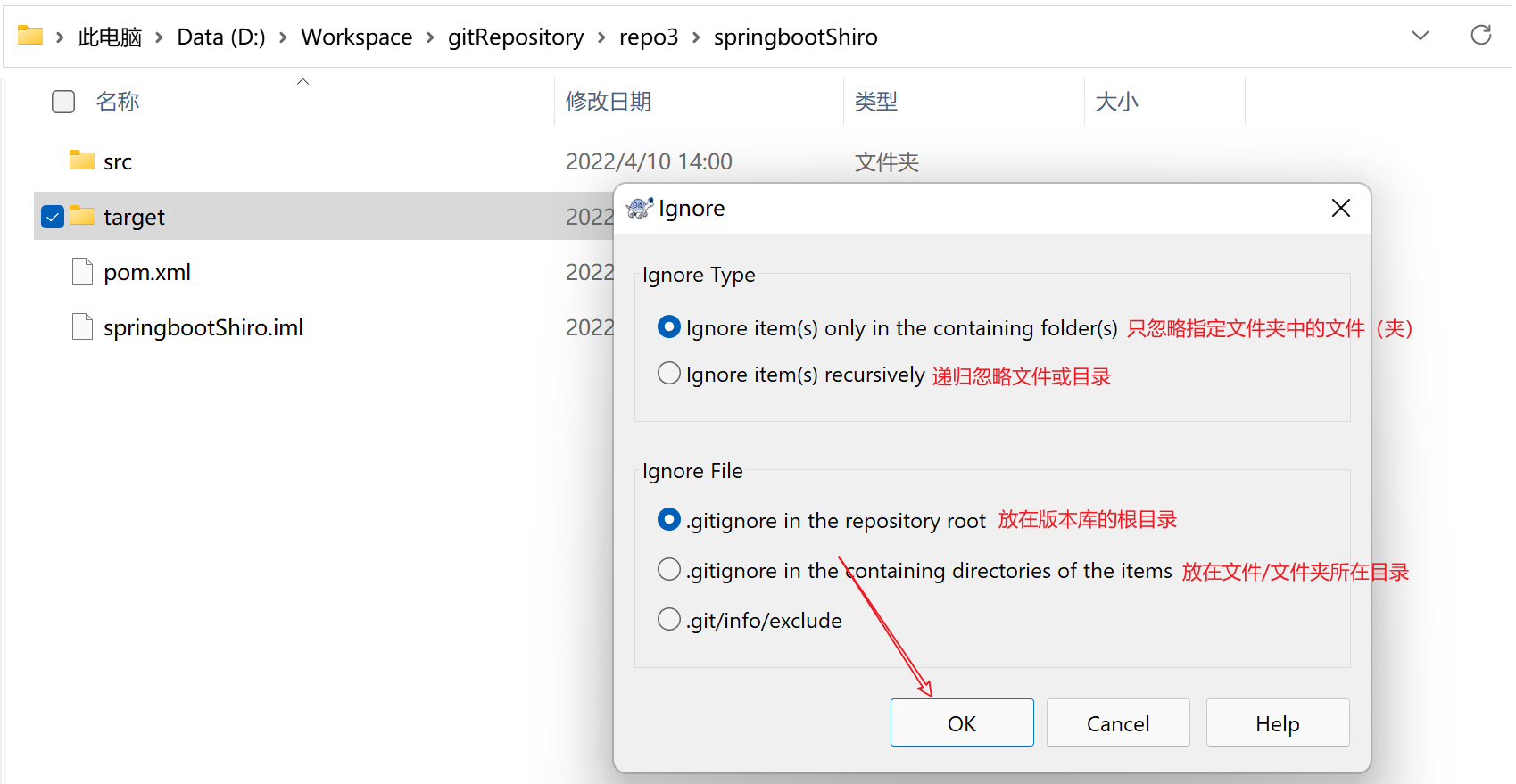Click the springbootShiro.iml file icon
The image size is (1516, 784).
tap(82, 326)
